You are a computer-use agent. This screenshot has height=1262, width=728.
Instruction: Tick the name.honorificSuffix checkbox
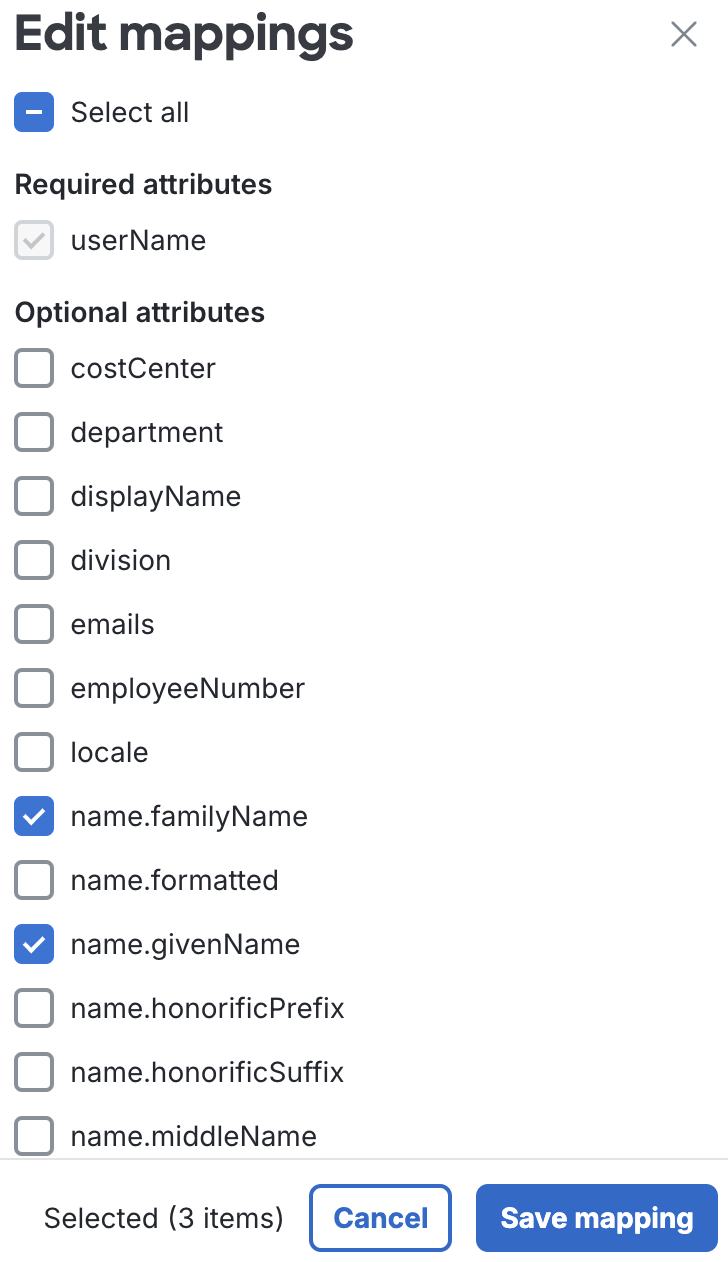pyautogui.click(x=34, y=1073)
